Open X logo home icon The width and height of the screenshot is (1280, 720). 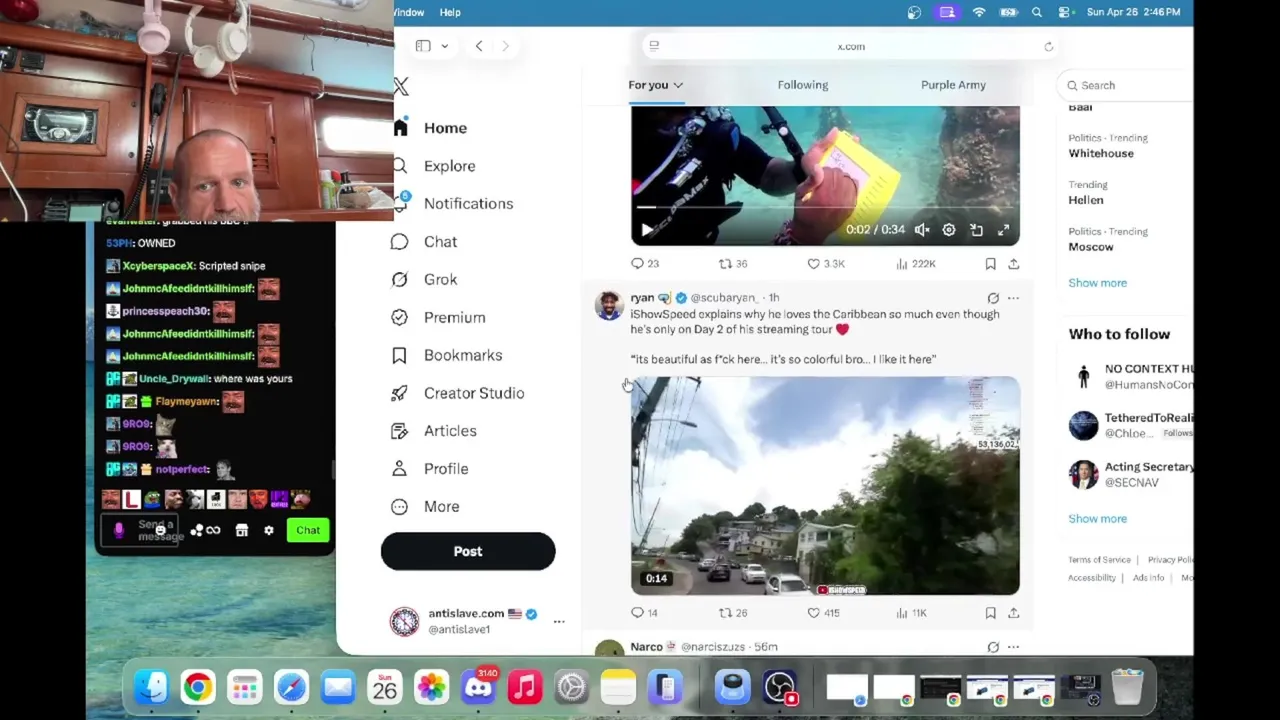pos(401,87)
